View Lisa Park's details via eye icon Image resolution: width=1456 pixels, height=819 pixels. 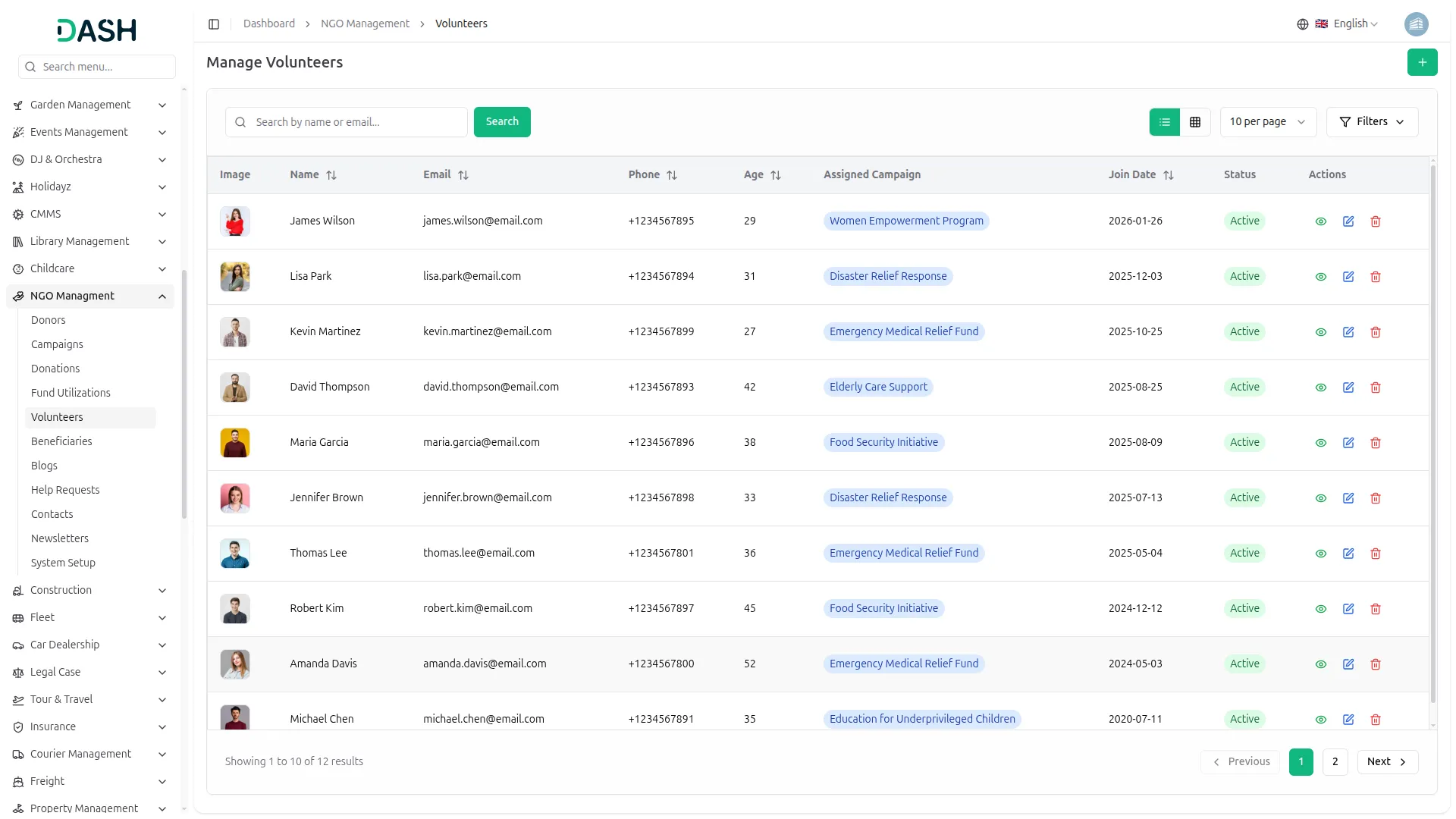[1320, 277]
